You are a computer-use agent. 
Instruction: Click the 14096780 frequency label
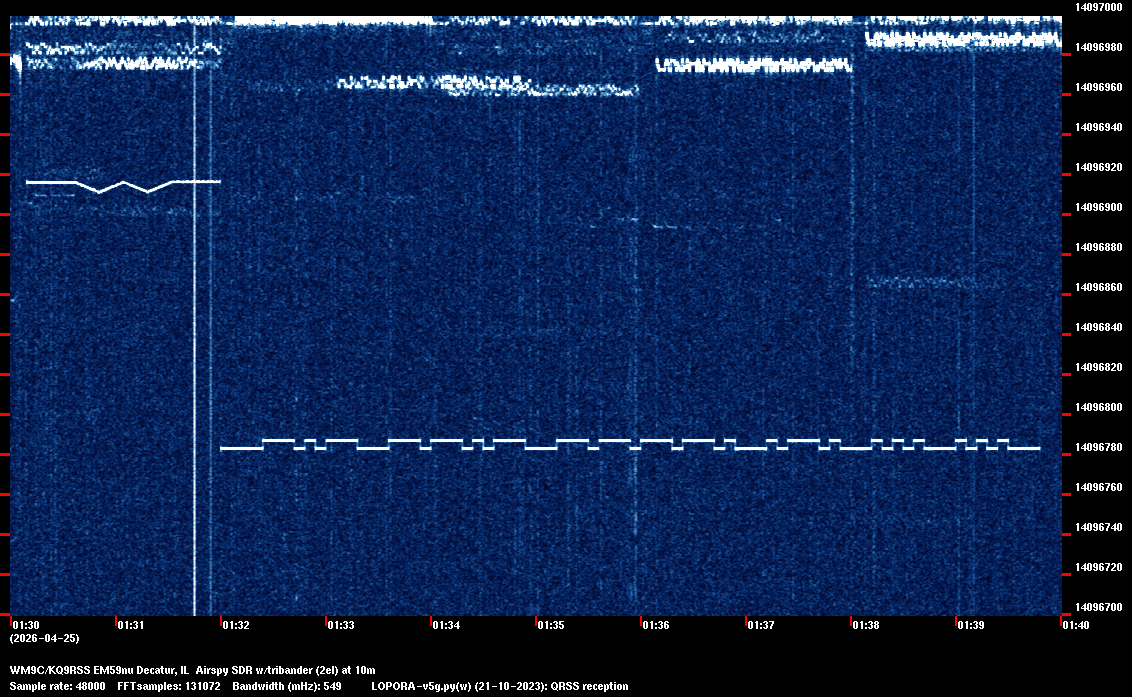1099,447
